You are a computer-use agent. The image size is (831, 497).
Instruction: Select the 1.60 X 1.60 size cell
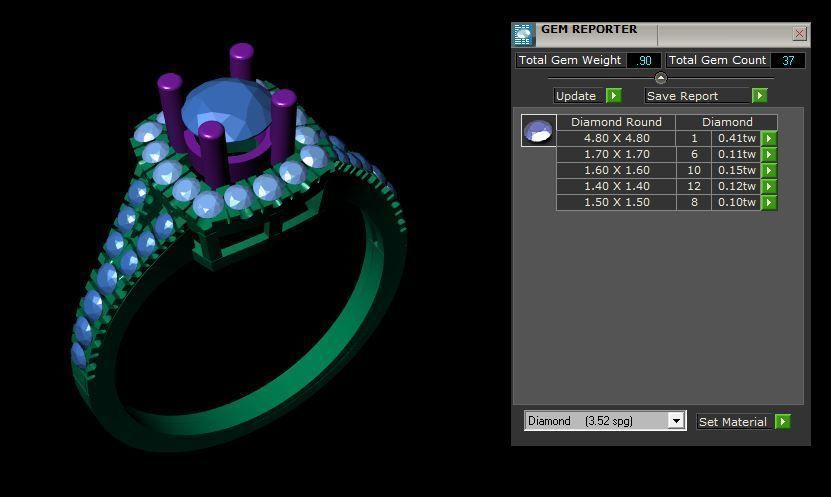tap(616, 170)
